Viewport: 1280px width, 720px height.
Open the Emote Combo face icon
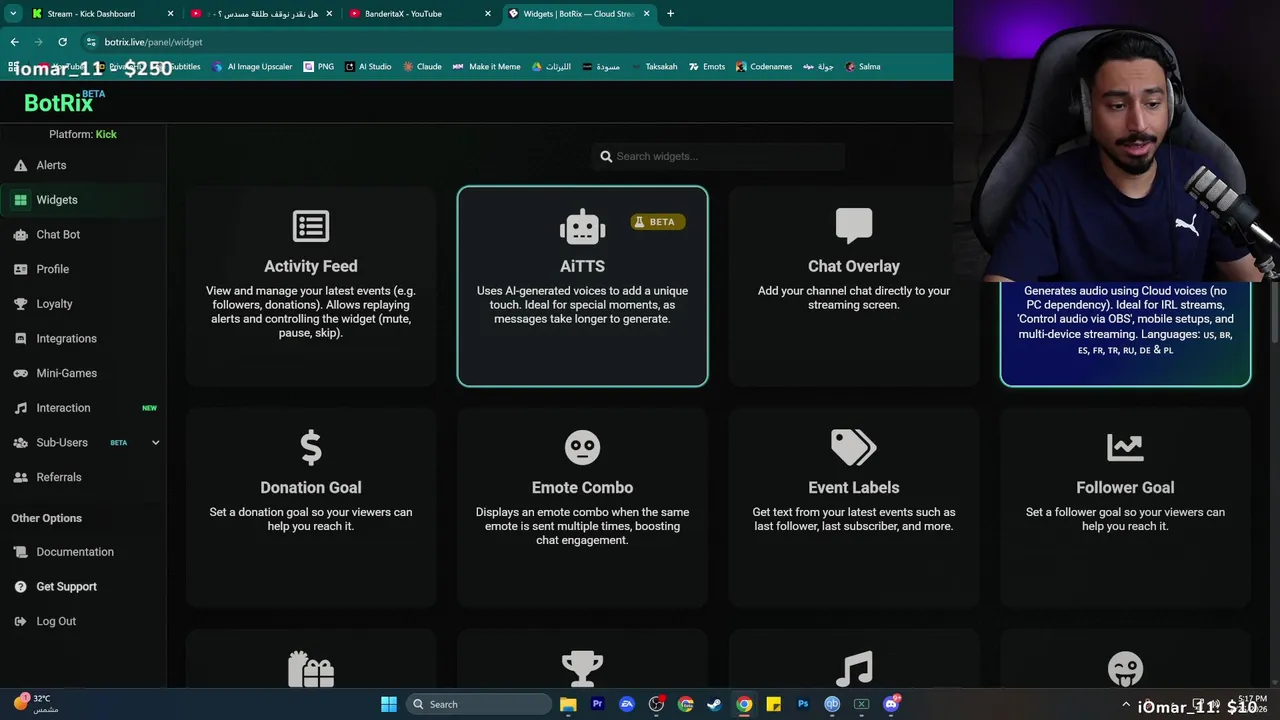582,447
